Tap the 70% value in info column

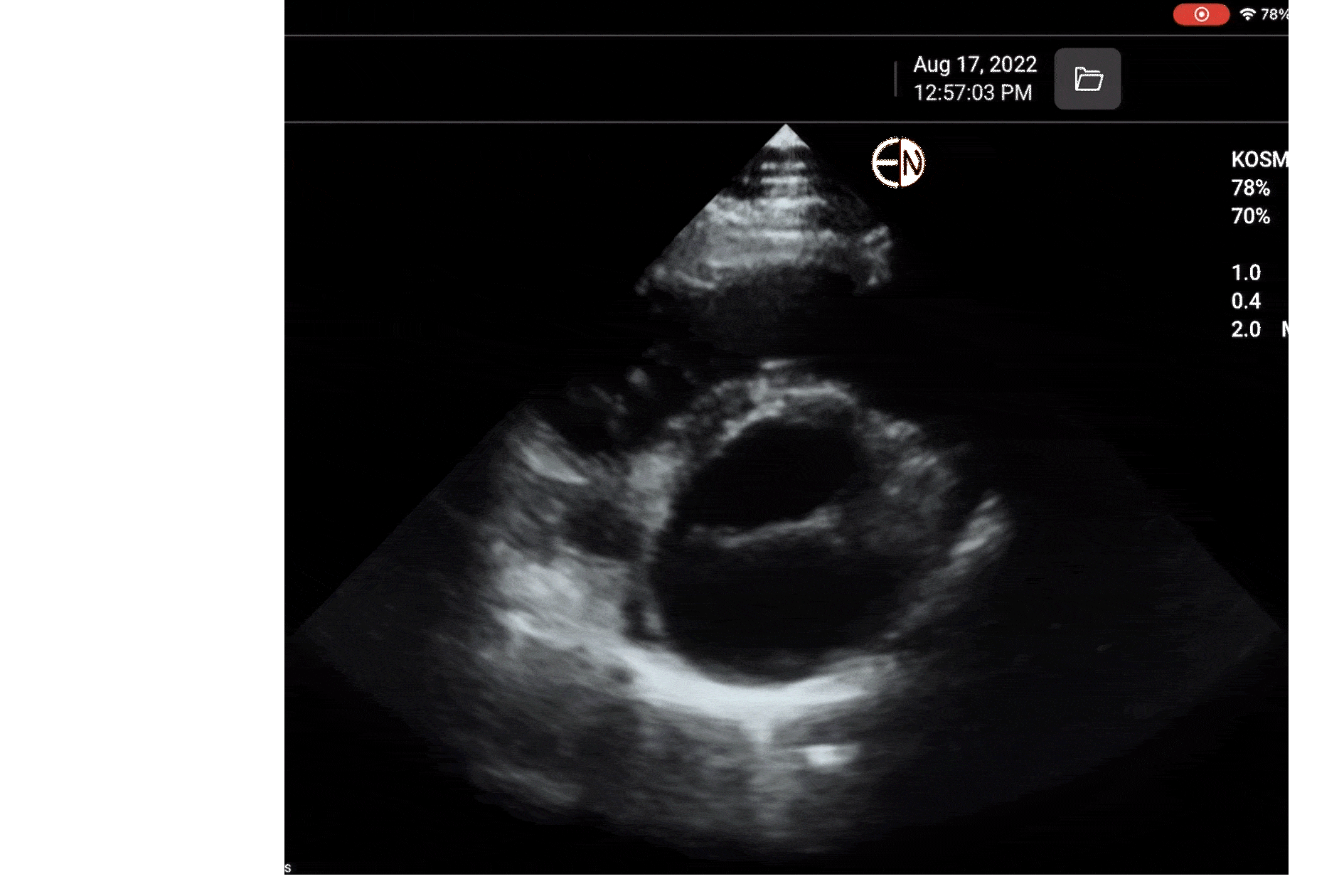[1250, 216]
